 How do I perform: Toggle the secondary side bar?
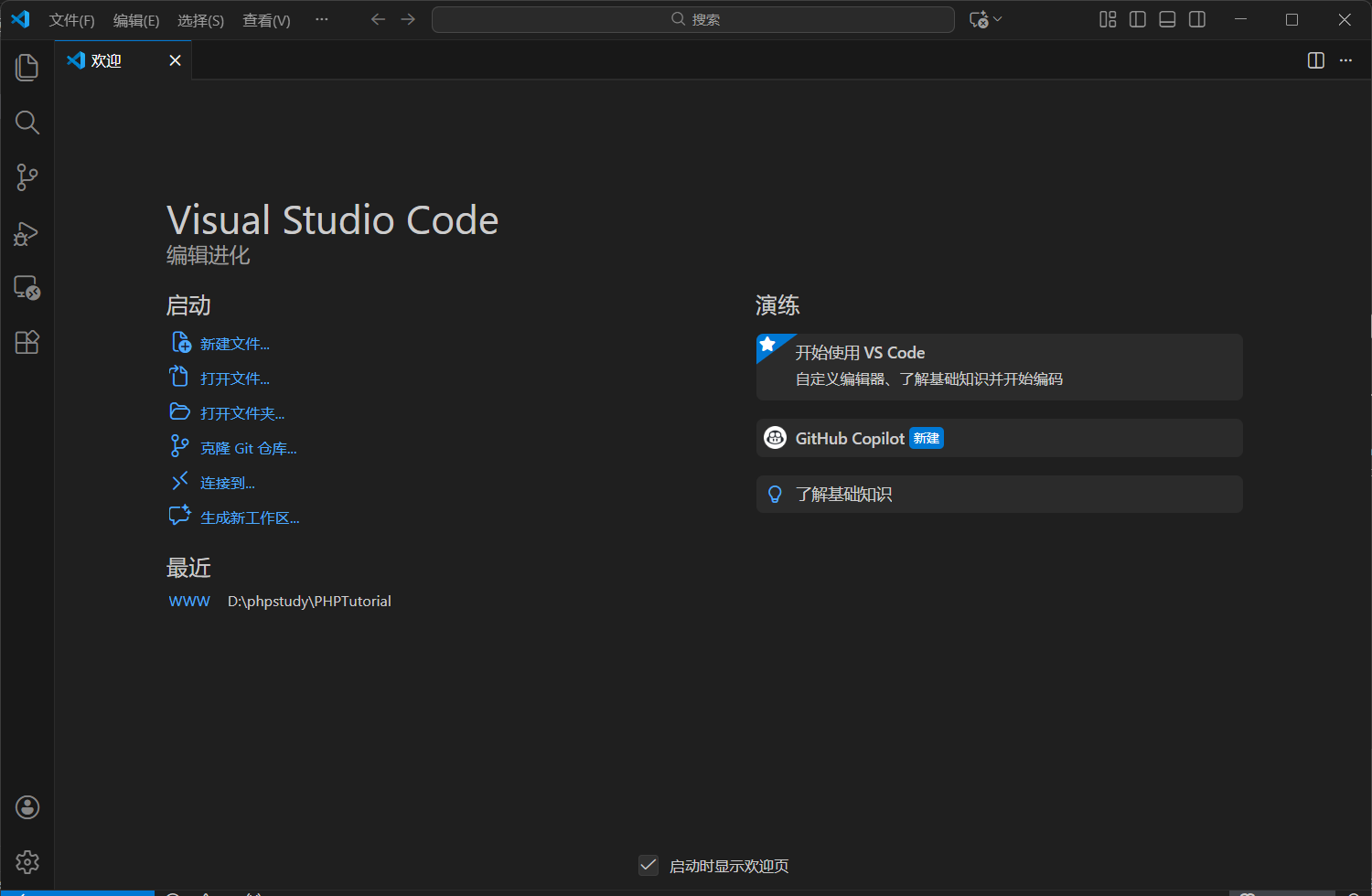tap(1197, 19)
